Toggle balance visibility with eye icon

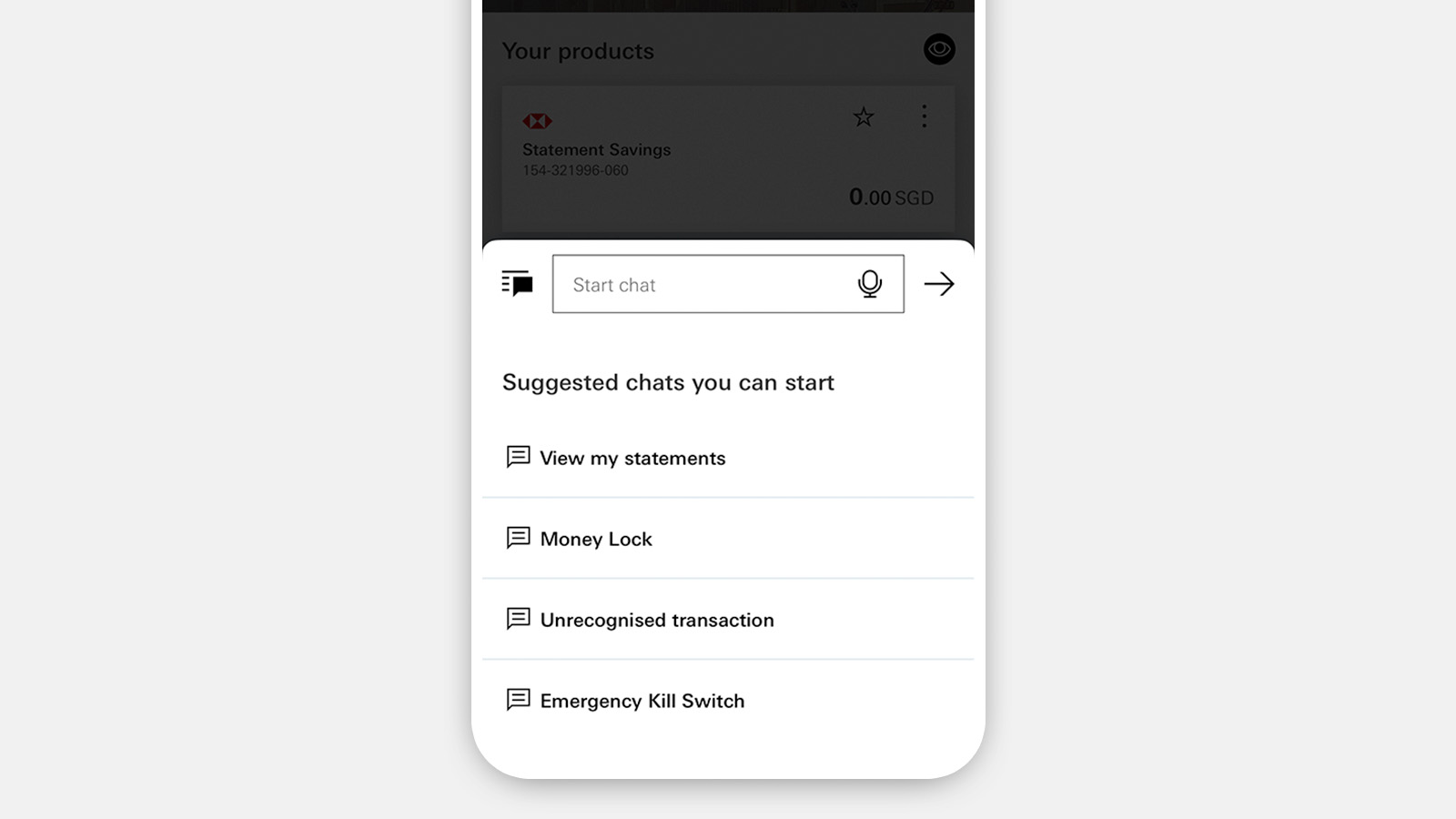(x=939, y=49)
